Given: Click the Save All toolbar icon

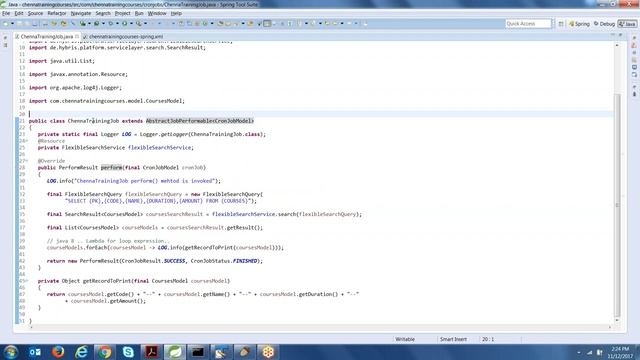Looking at the screenshot, I should pos(28,24).
